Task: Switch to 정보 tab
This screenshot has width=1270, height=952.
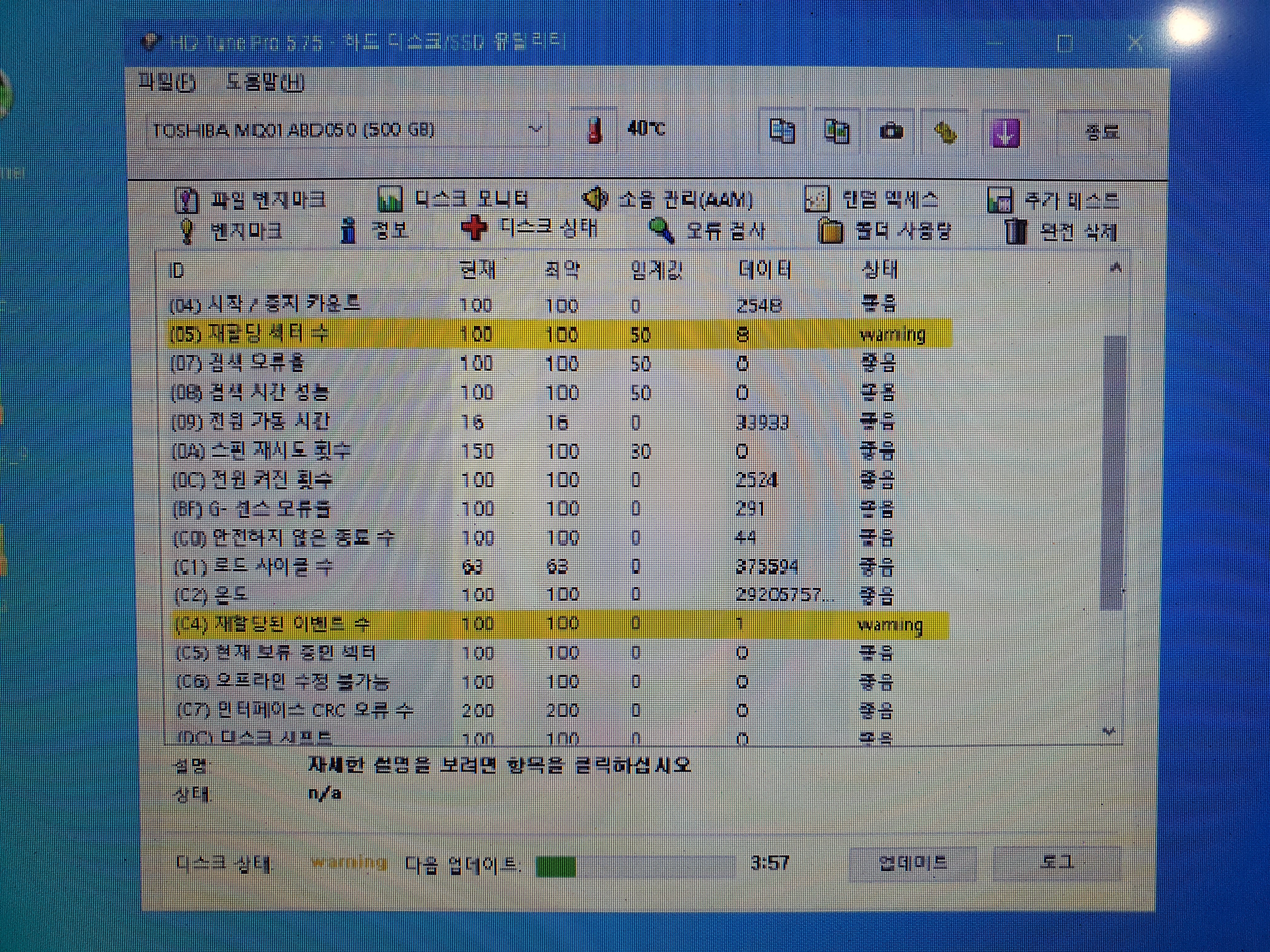Action: point(374,231)
